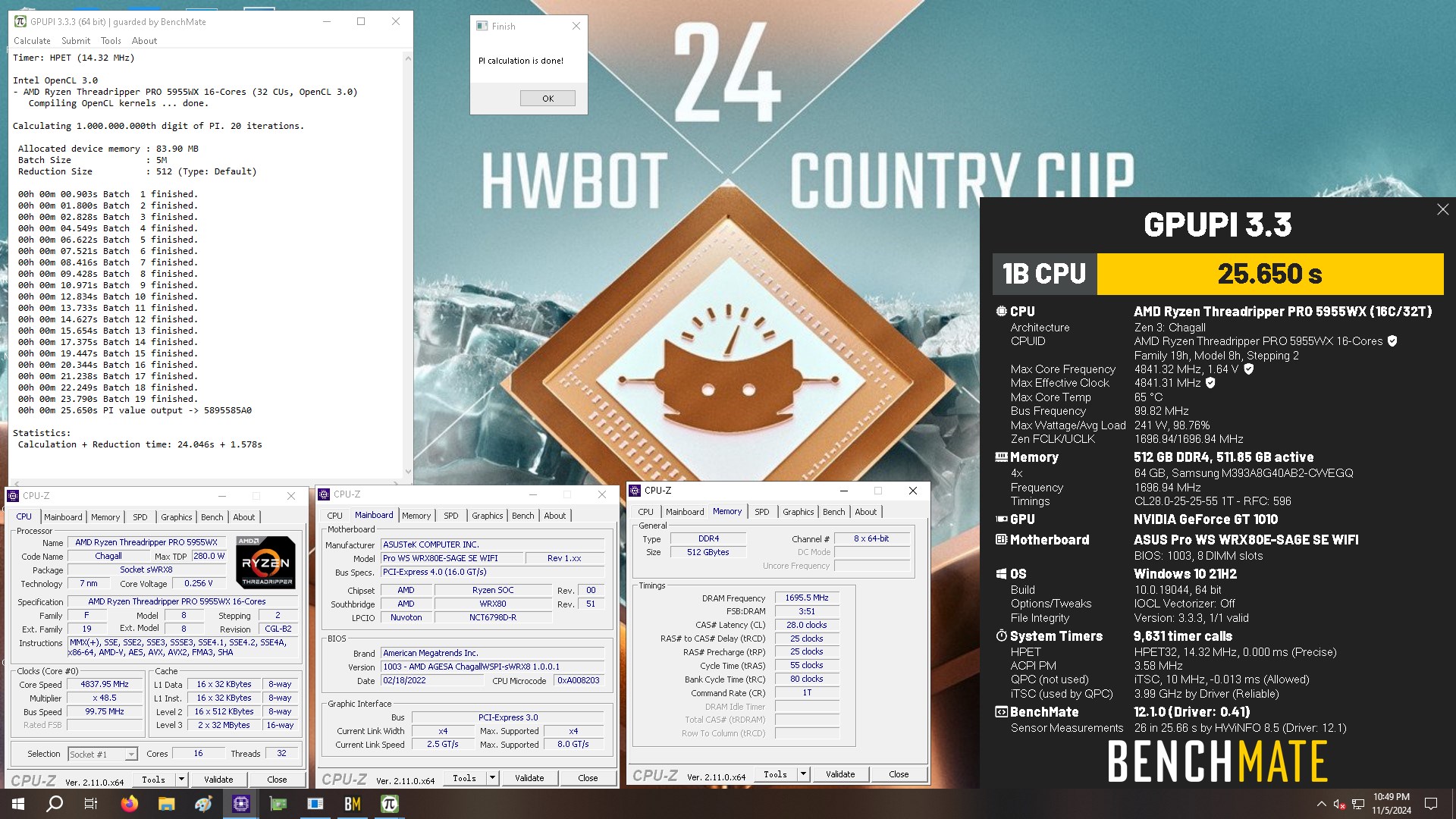
Task: Open Task View from the taskbar
Action: [91, 804]
